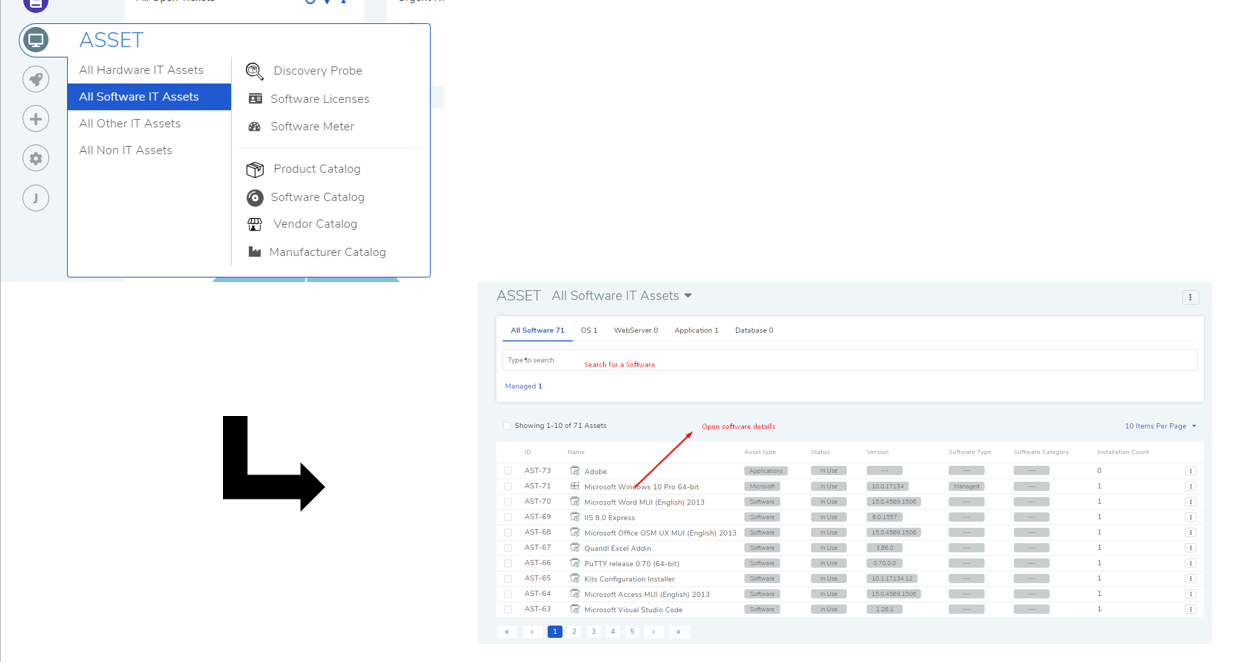Check the AST-69 row checkbox
Image resolution: width=1244 pixels, height=662 pixels.
[508, 517]
